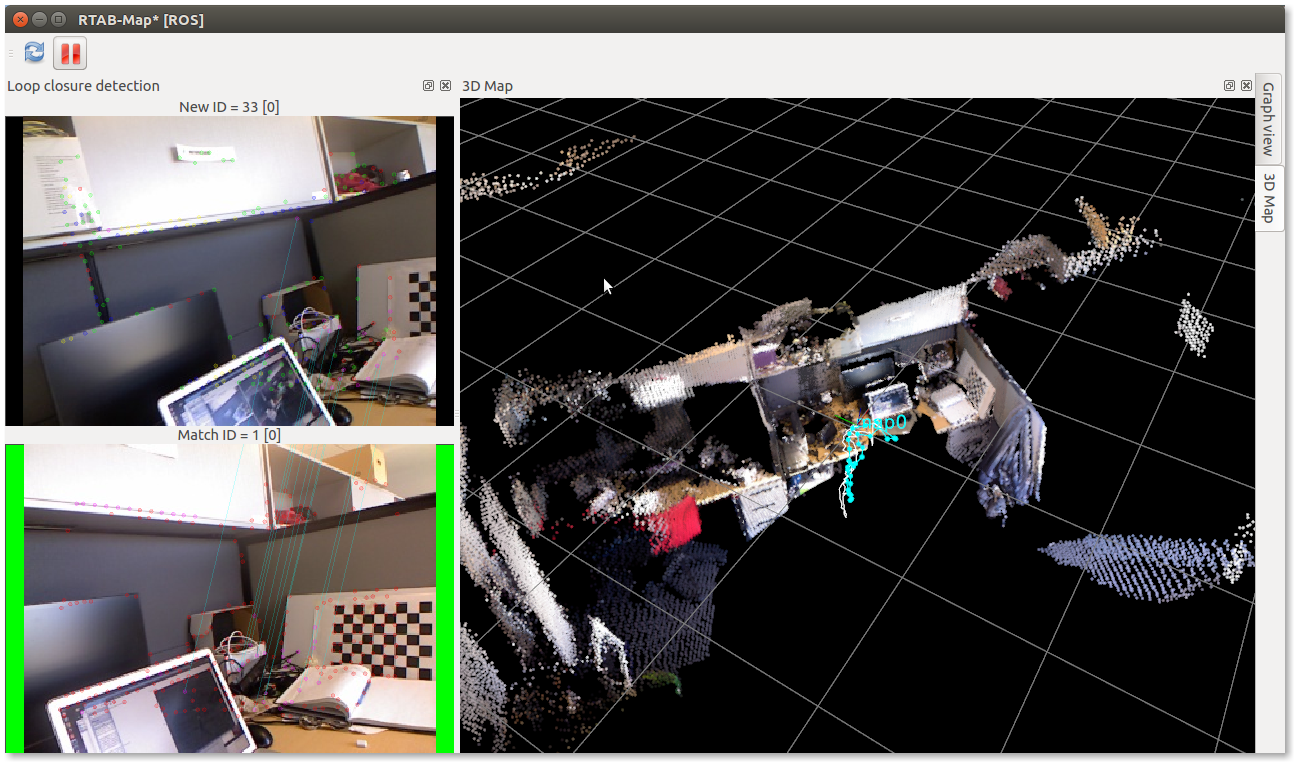Close the RTAB-Map window
Image resolution: width=1294 pixels, height=762 pixels.
pos(20,19)
